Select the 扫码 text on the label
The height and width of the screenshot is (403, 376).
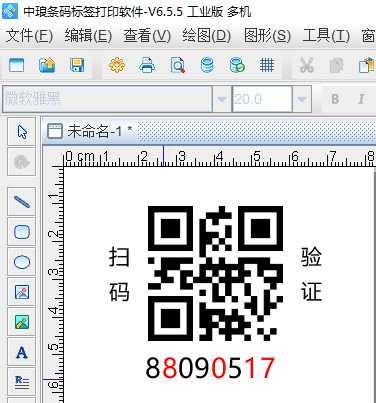[119, 274]
